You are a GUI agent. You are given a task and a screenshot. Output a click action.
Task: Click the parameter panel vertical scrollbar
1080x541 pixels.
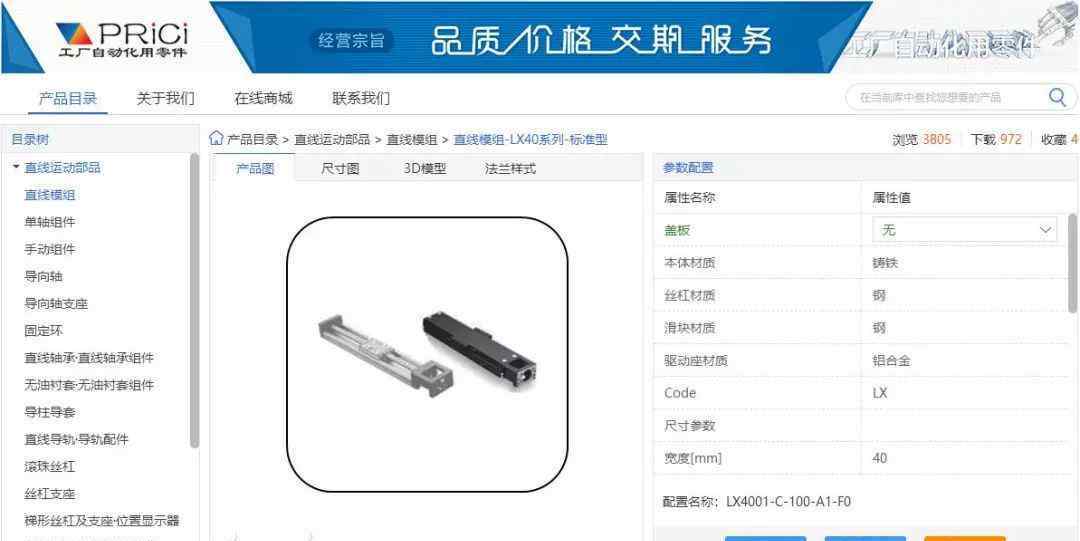click(x=1073, y=263)
